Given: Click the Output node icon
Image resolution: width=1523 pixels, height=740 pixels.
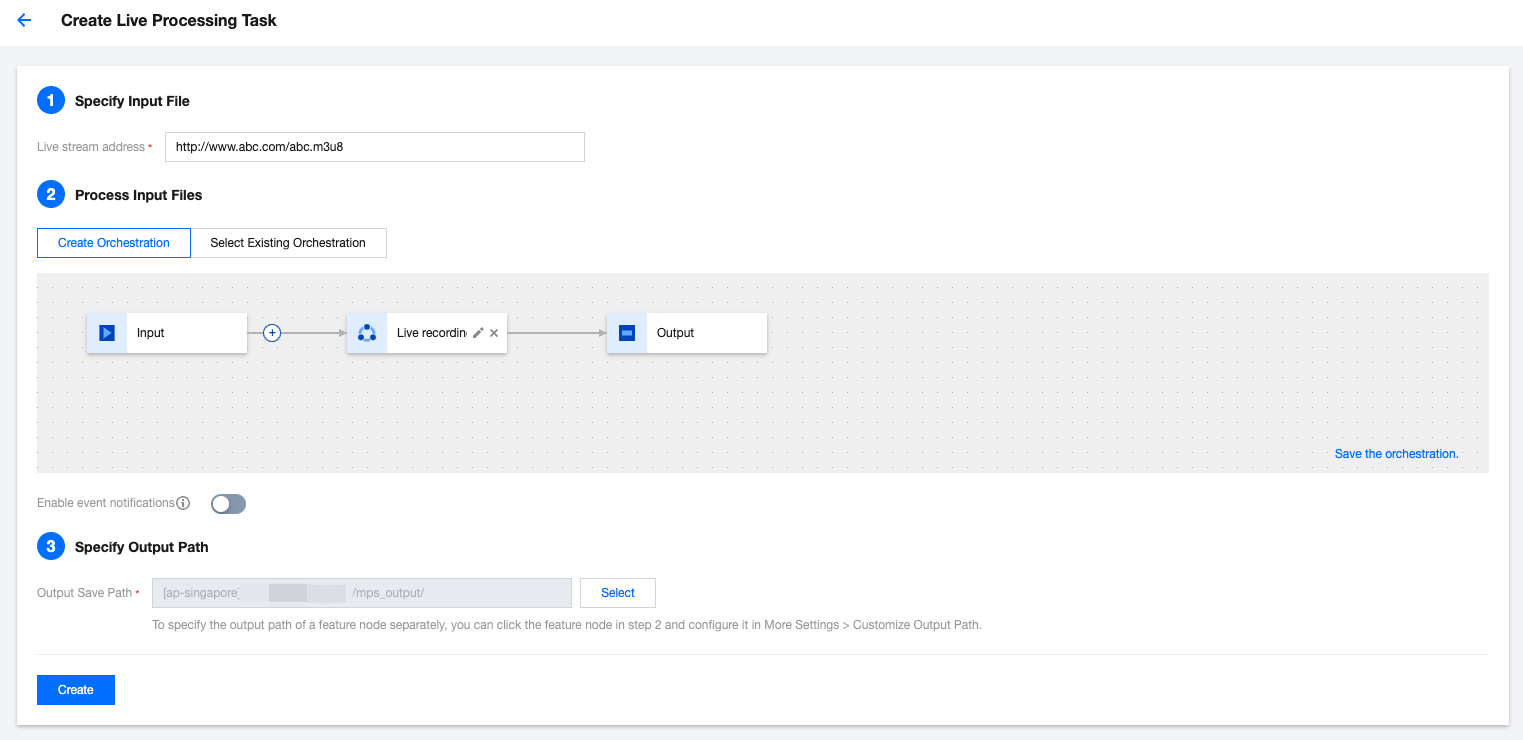Looking at the screenshot, I should click(x=627, y=333).
